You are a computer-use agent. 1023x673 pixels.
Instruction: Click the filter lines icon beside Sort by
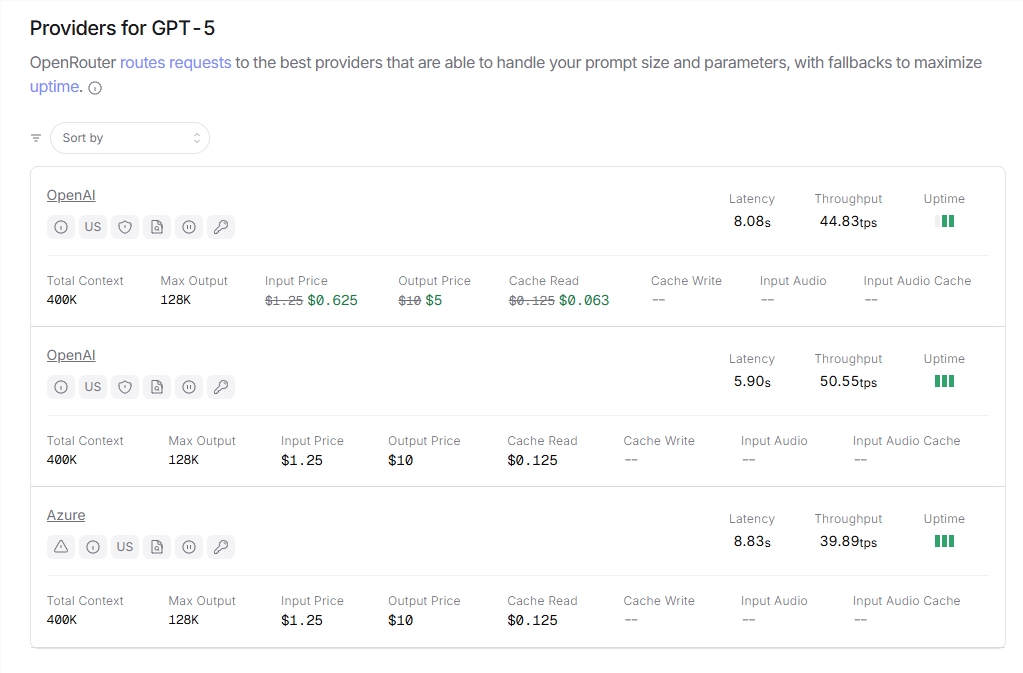(36, 138)
